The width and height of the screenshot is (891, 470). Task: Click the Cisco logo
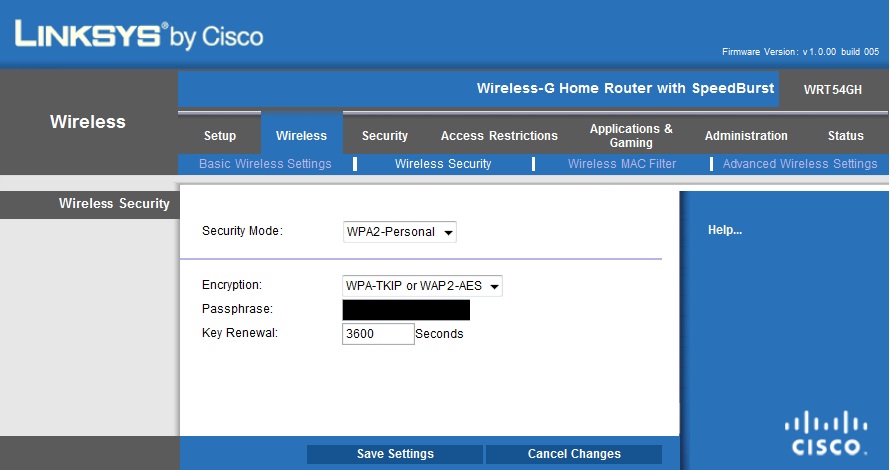pyautogui.click(x=826, y=433)
